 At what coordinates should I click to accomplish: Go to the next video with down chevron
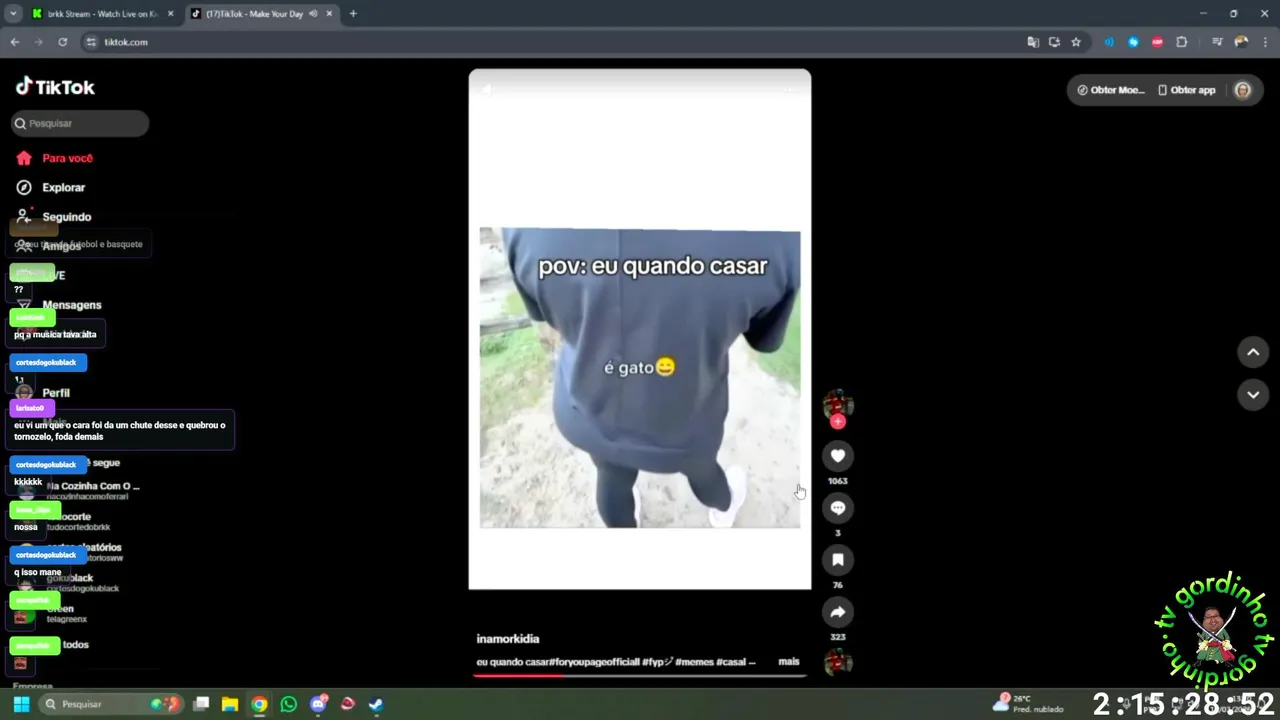pyautogui.click(x=1253, y=395)
